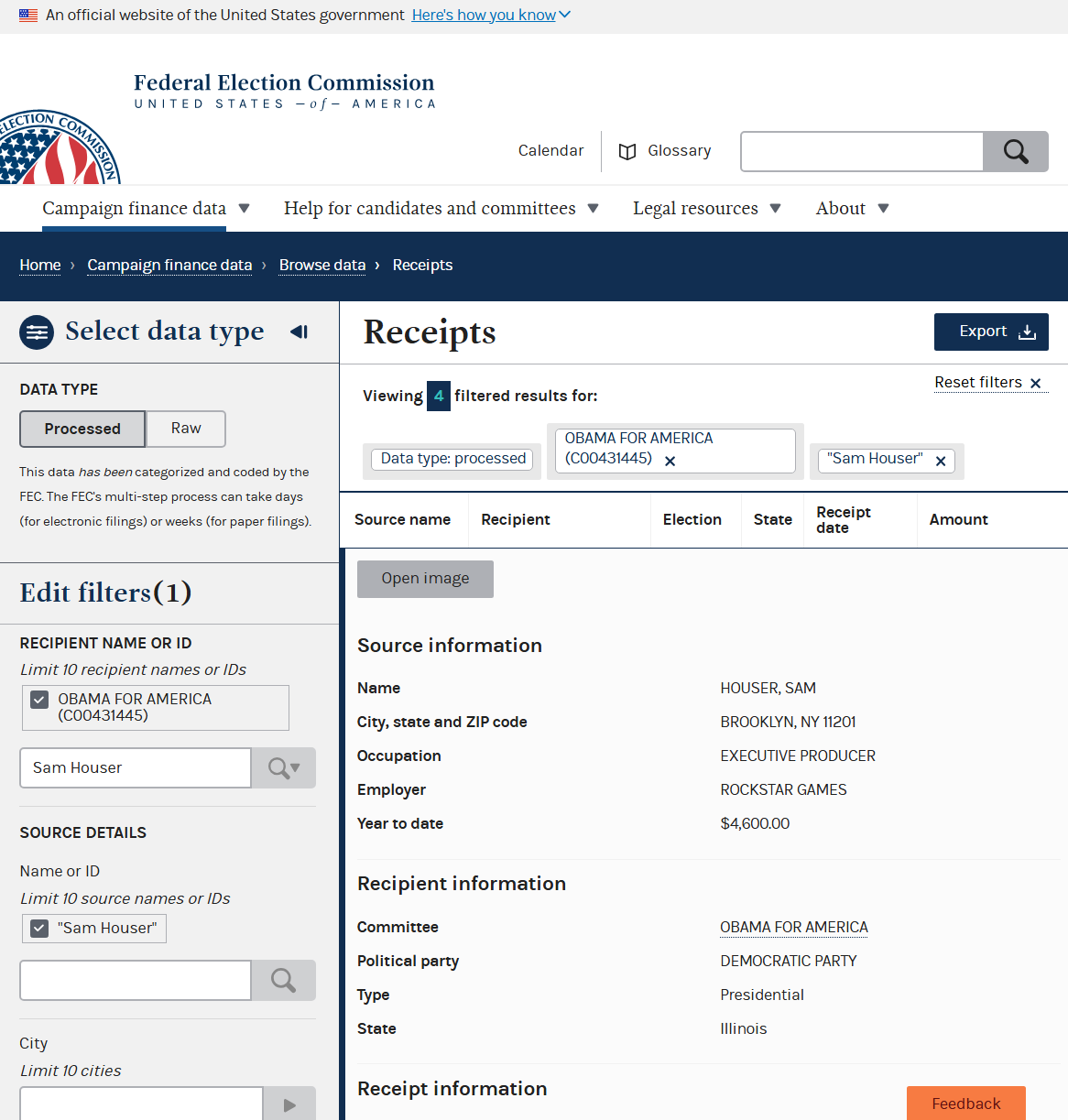Uncheck OBAMA FOR AMERICA recipient checkbox
Viewport: 1068px width, 1120px height.
click(39, 700)
